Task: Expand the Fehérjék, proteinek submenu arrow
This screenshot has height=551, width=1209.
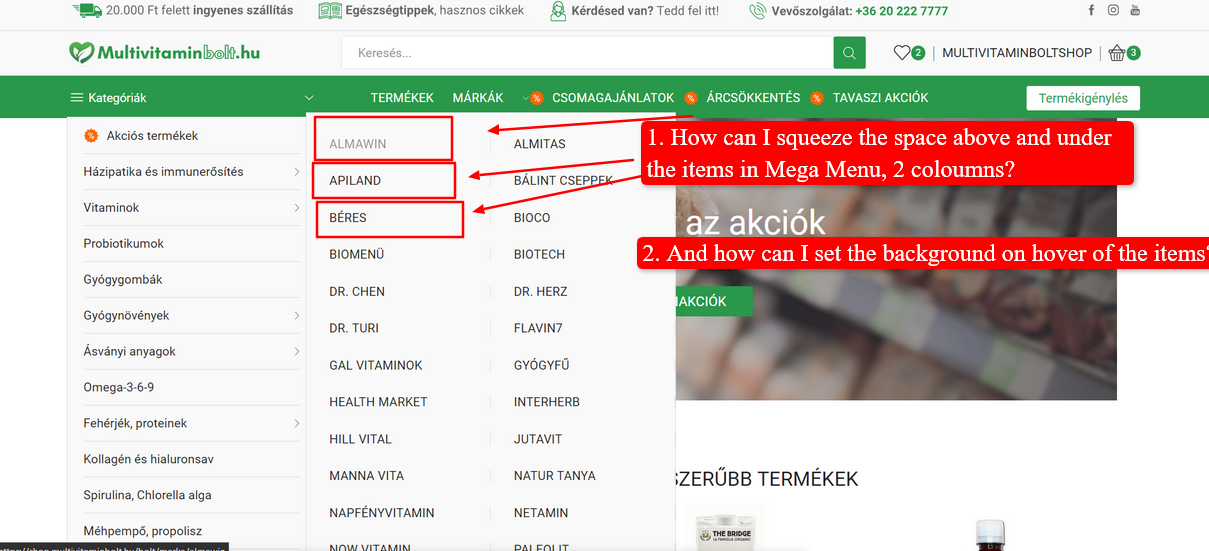Action: pos(297,424)
